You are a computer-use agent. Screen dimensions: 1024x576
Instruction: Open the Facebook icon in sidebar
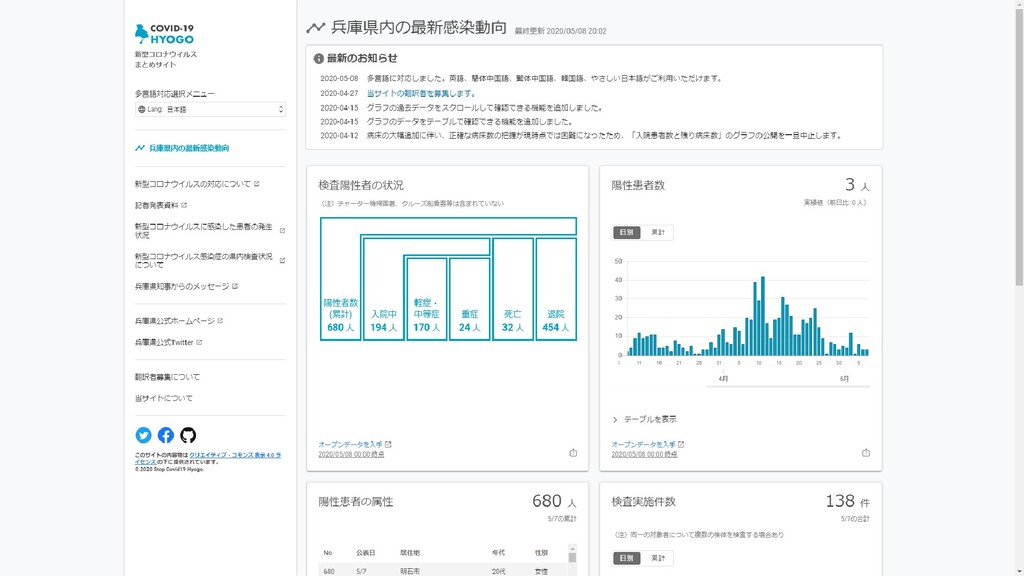click(x=166, y=435)
